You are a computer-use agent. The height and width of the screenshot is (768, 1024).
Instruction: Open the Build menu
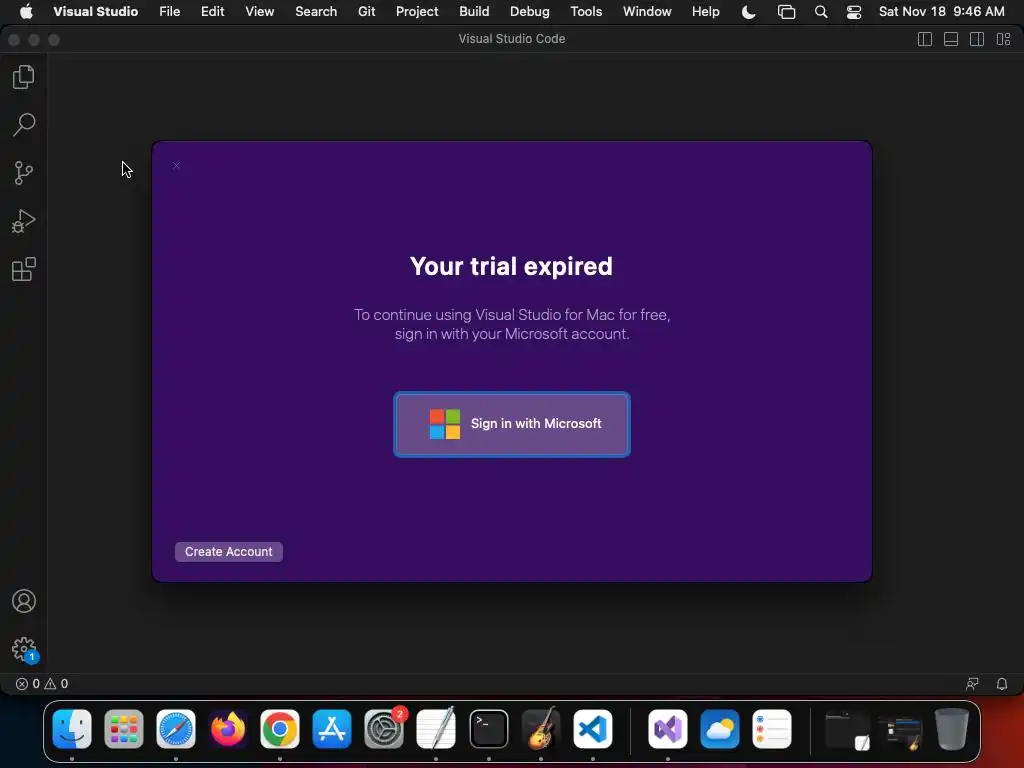474,11
